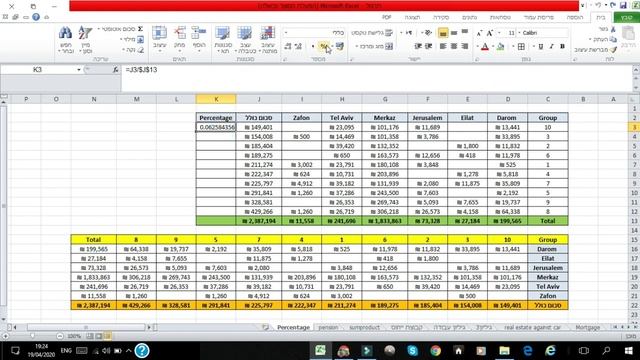Select the Mortgage sheet tab
The height and width of the screenshot is (360, 640).
[587, 327]
